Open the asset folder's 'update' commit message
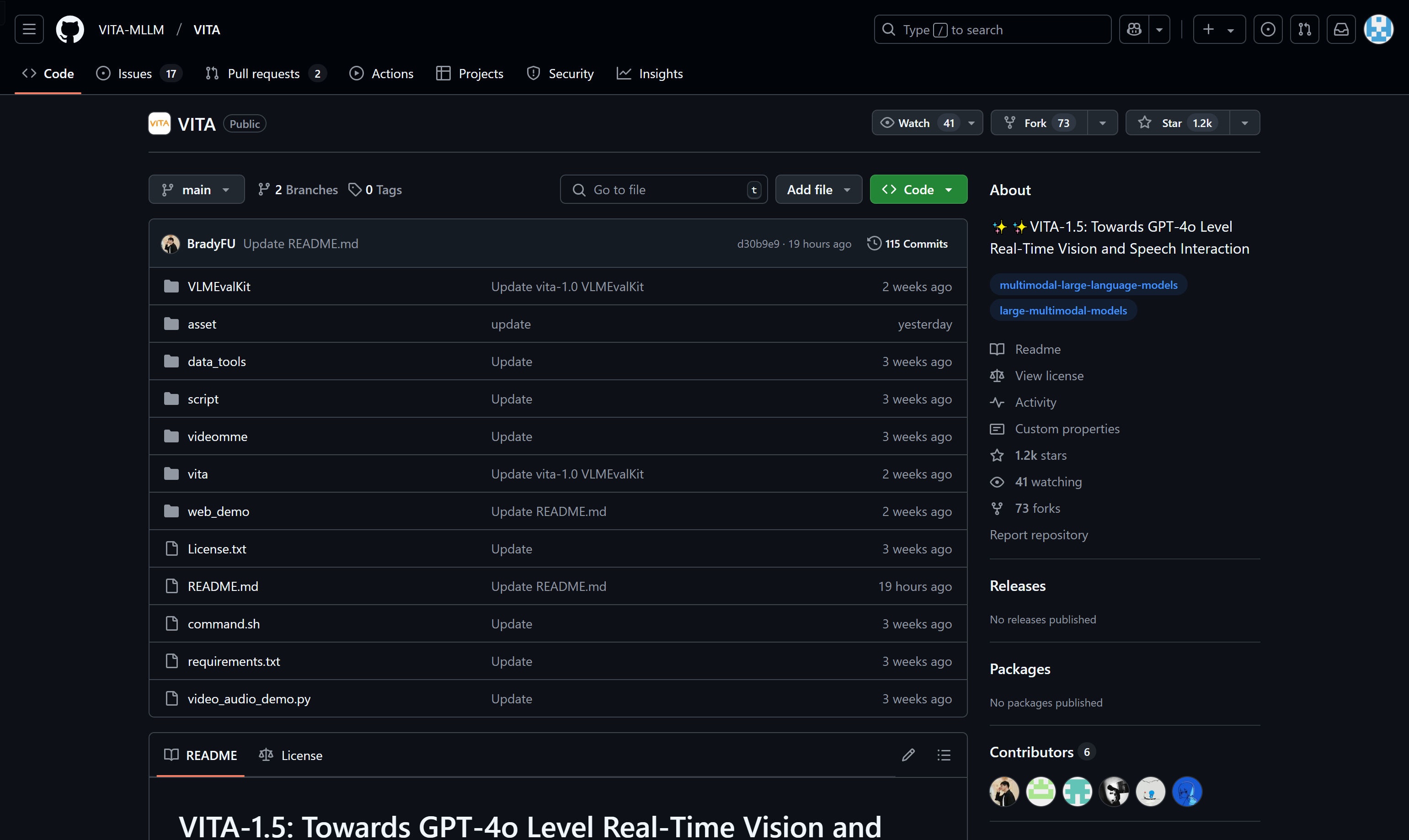This screenshot has height=840, width=1409. pos(511,324)
